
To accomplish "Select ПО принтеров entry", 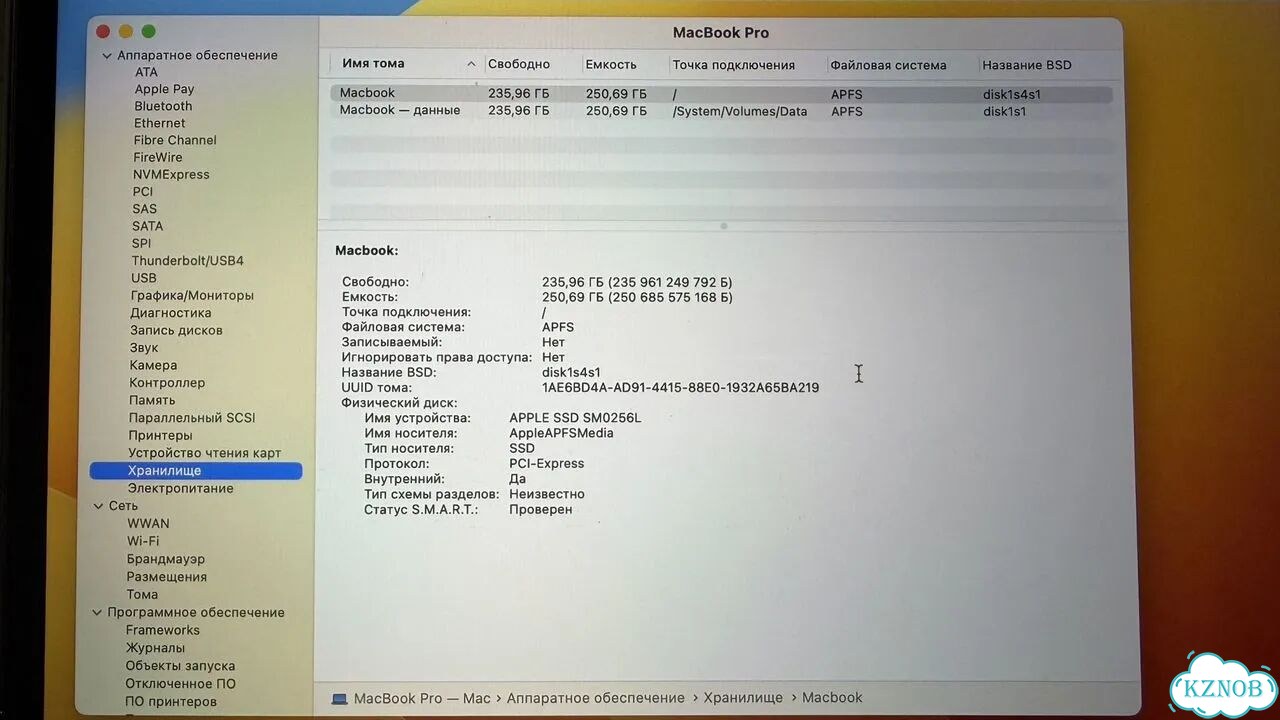I will [x=171, y=701].
